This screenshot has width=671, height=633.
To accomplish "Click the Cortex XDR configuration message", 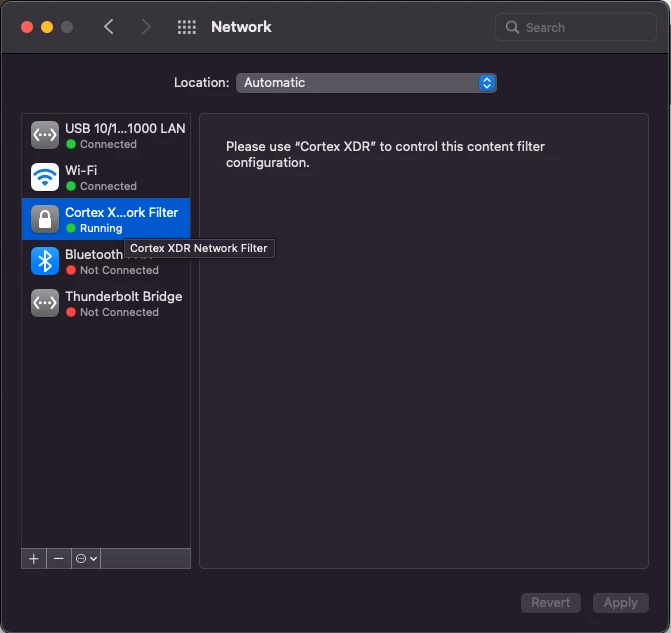I will tap(385, 155).
